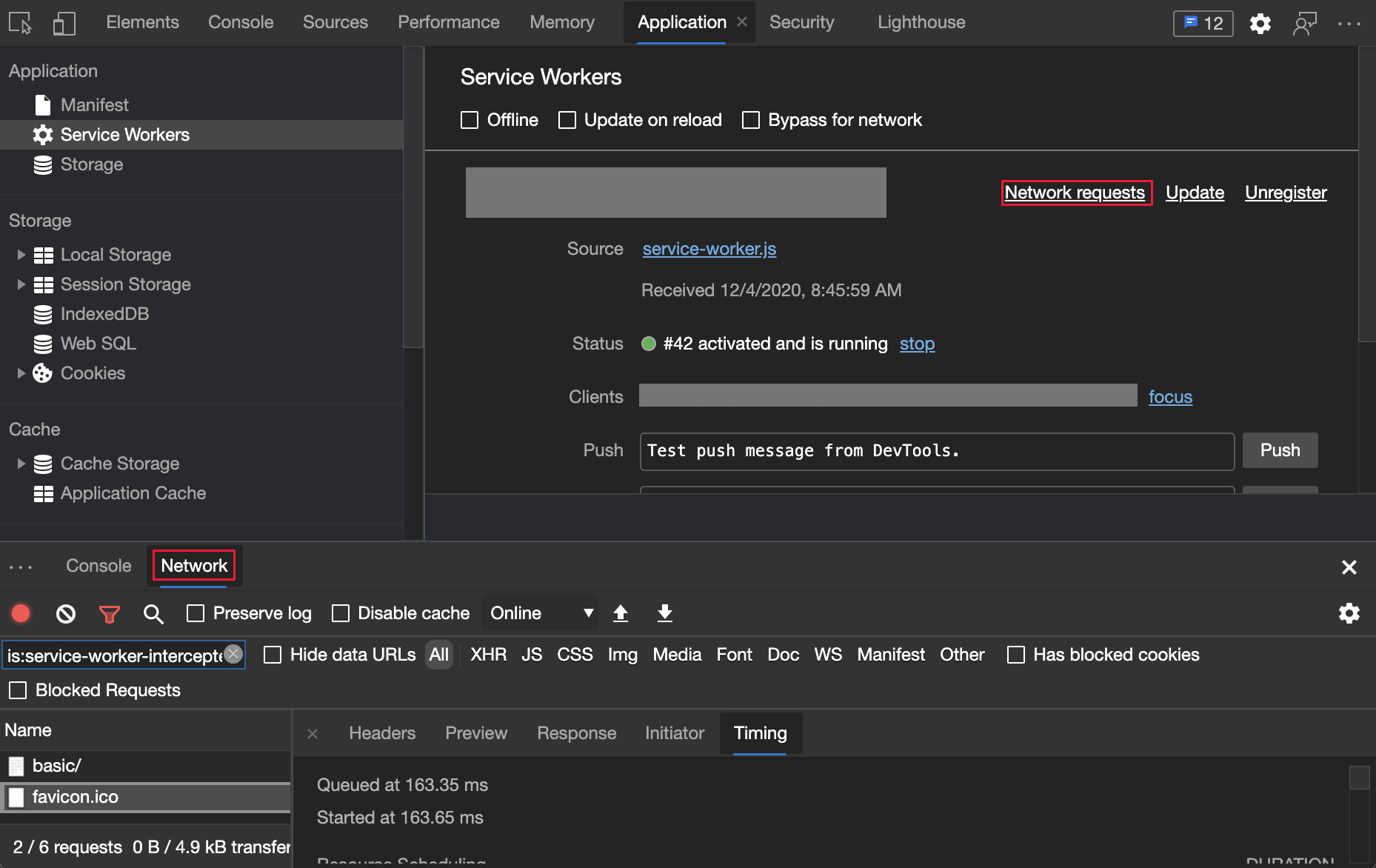This screenshot has width=1376, height=868.
Task: Search network requests with magnifier icon
Action: pyautogui.click(x=153, y=613)
